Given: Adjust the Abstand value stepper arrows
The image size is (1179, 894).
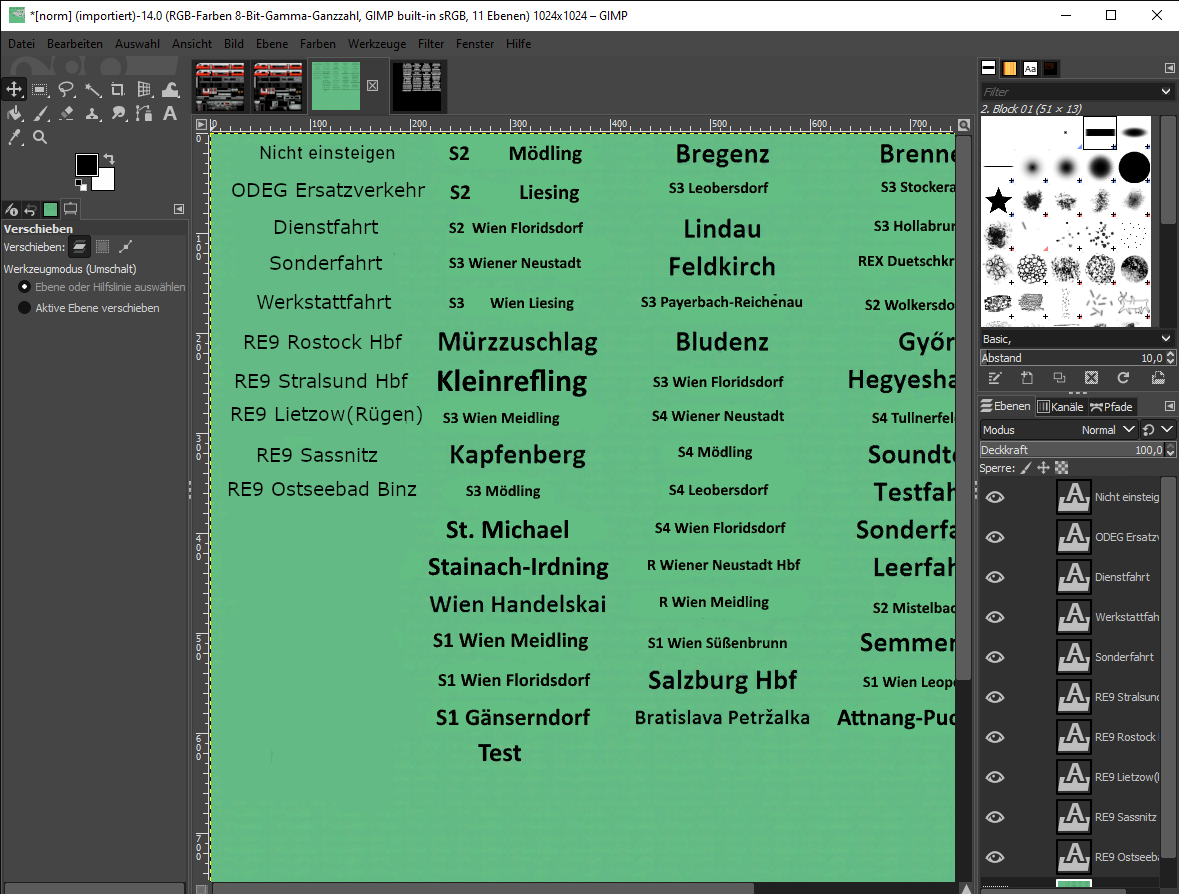Looking at the screenshot, I should pyautogui.click(x=1171, y=358).
